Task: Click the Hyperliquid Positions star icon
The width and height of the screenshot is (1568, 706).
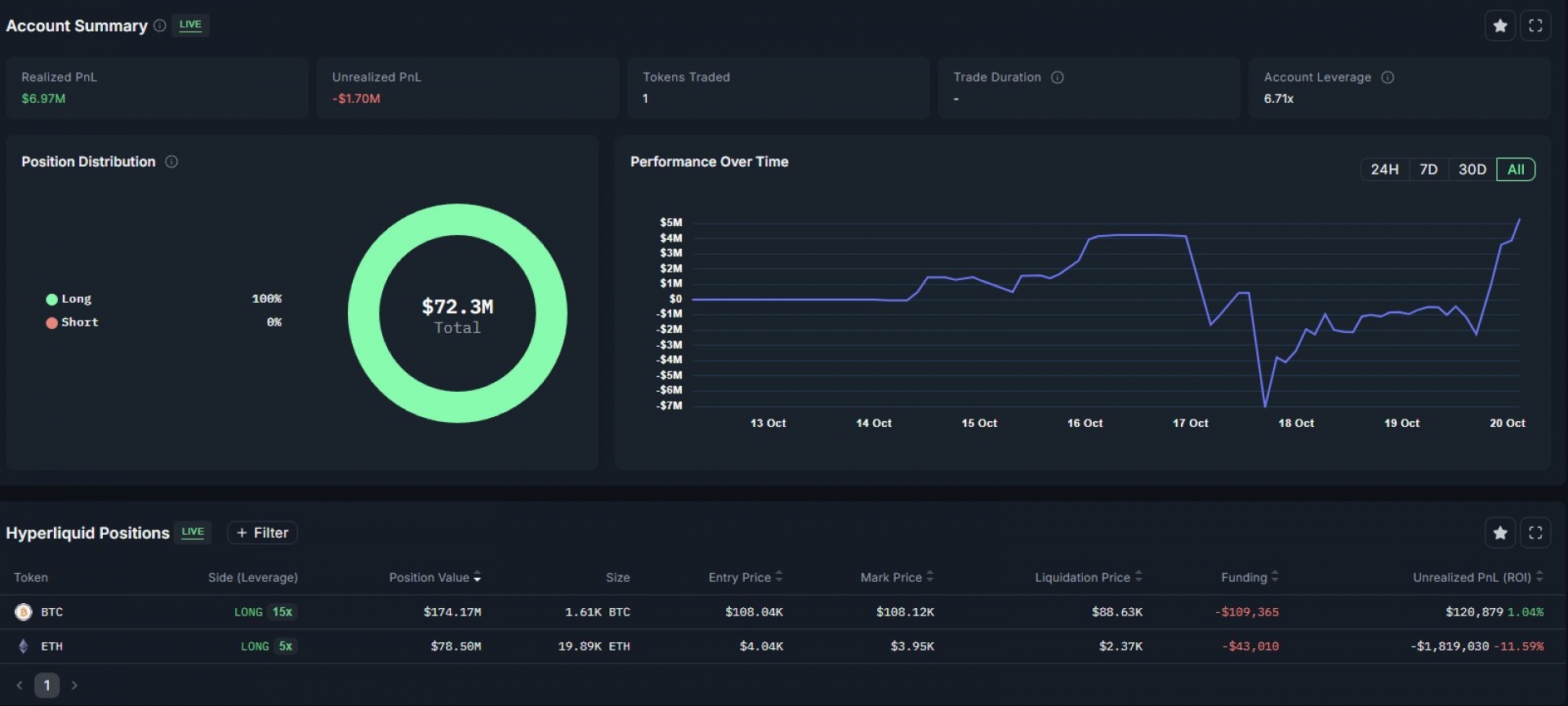Action: point(1499,533)
